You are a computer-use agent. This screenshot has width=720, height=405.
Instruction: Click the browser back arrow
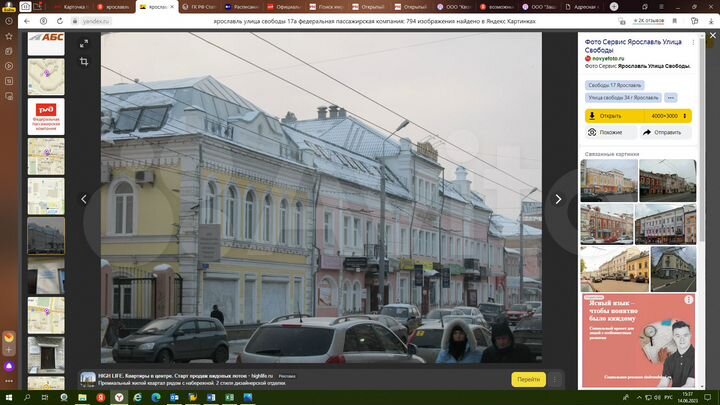(x=27, y=21)
